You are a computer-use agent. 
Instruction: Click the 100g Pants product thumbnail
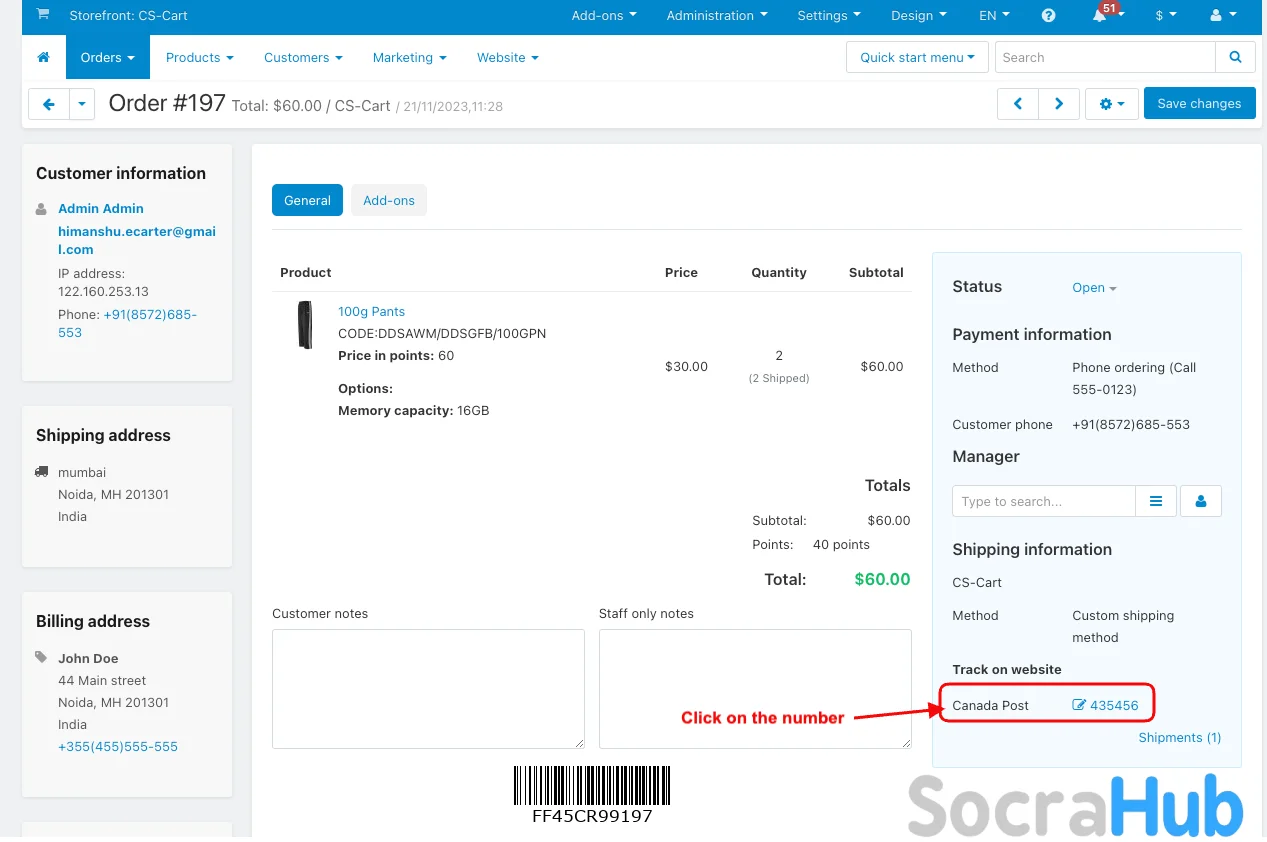[x=305, y=325]
